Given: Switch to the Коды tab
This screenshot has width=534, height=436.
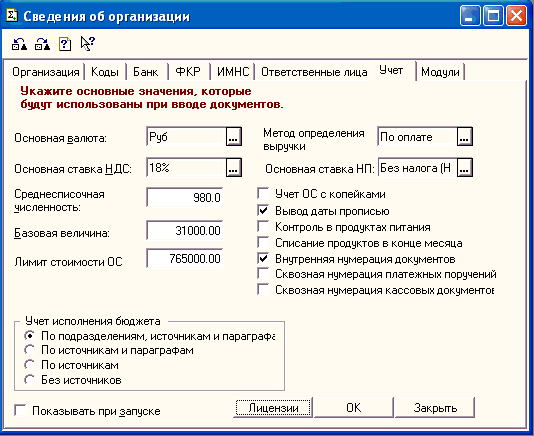Looking at the screenshot, I should click(105, 72).
